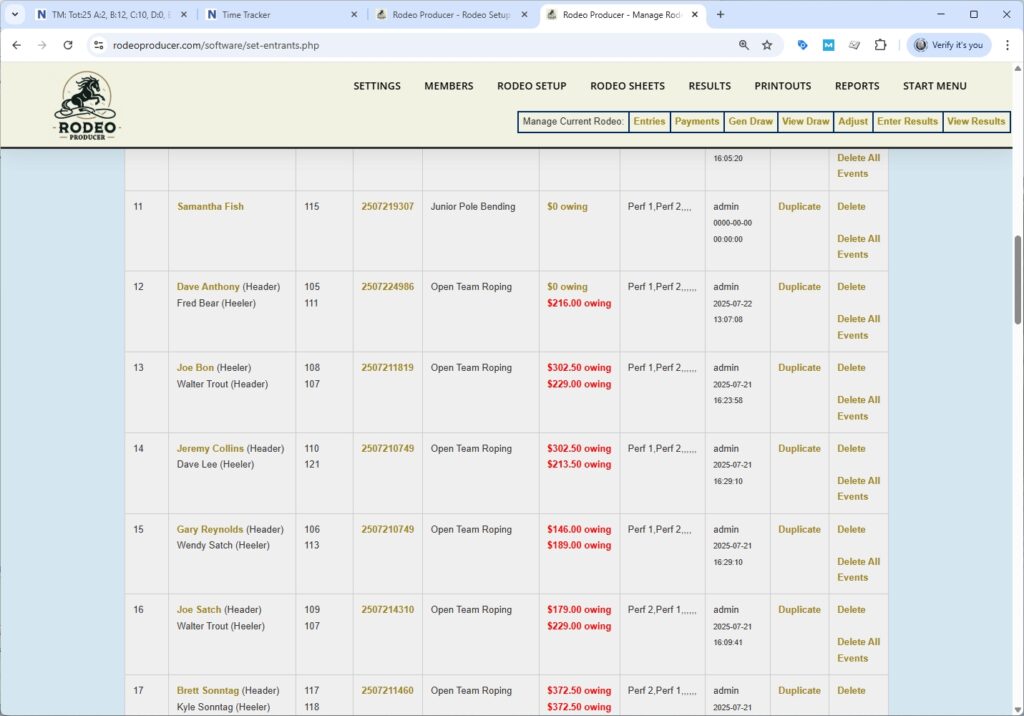
Task: Open the RODEO SETUP menu
Action: (x=531, y=86)
